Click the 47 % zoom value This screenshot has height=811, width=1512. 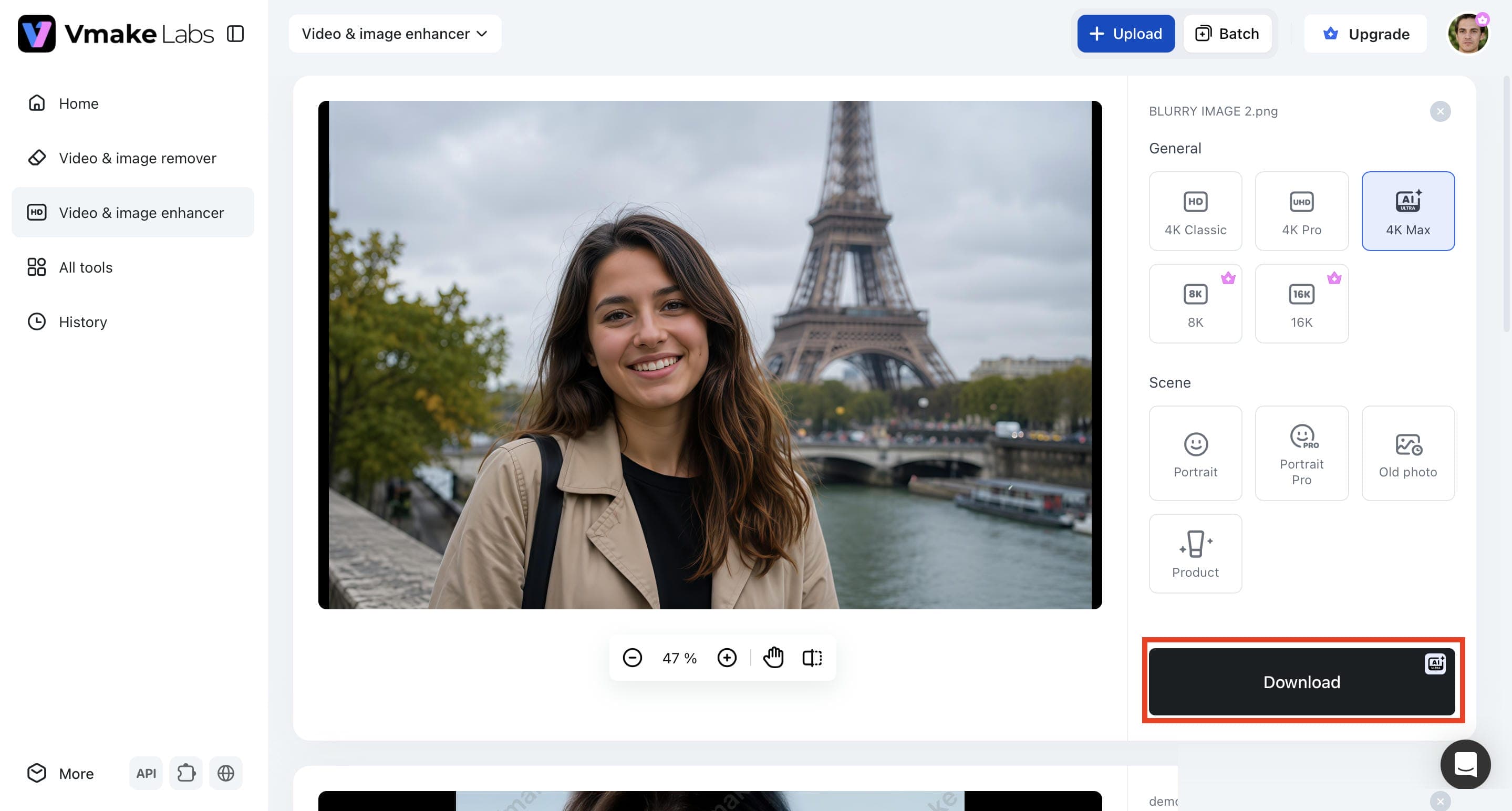(x=679, y=658)
